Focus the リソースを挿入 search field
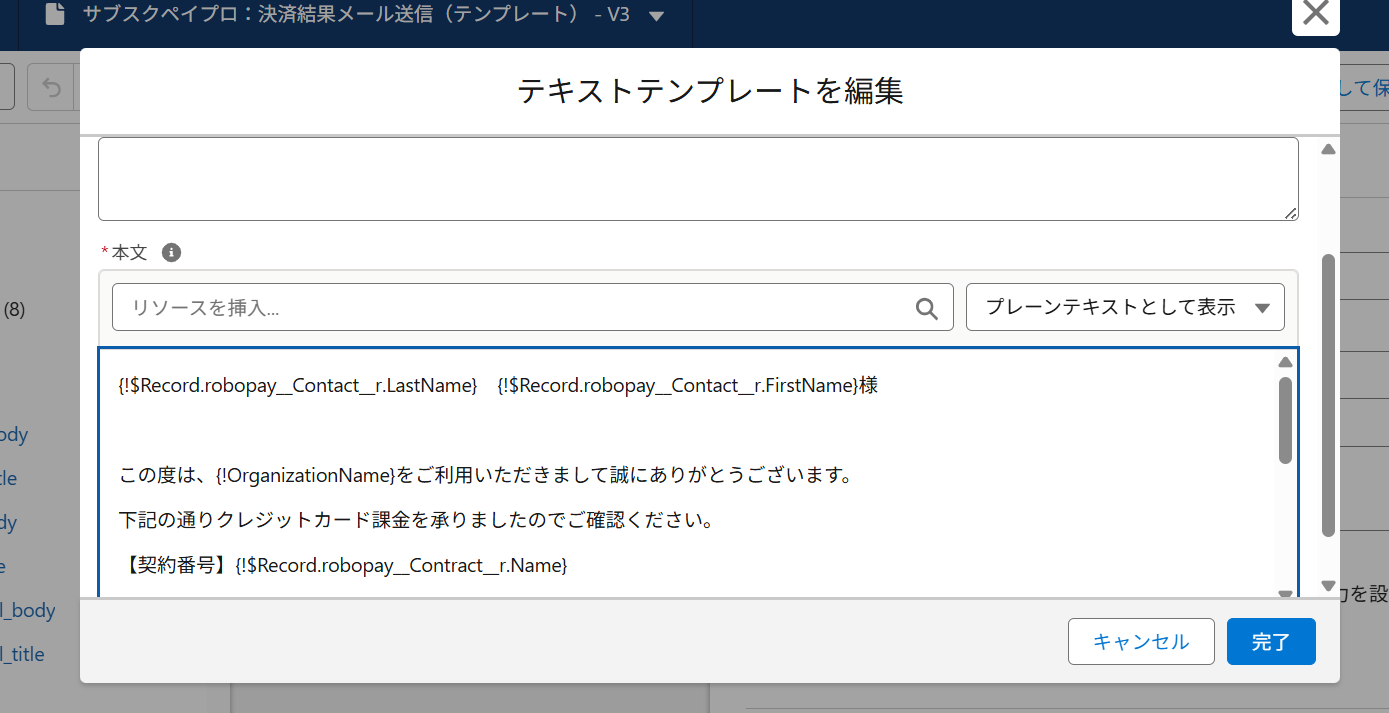This screenshot has width=1389, height=713. pos(510,308)
